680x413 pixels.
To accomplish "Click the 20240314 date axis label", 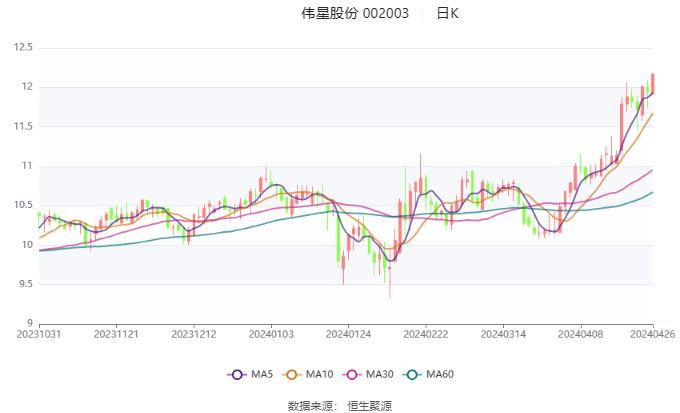I will coord(503,334).
